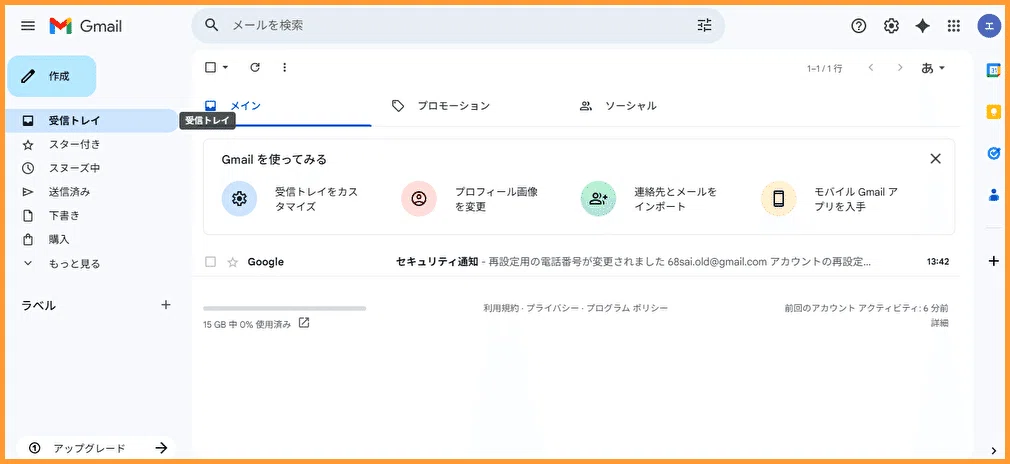The width and height of the screenshot is (1010, 464).
Task: Click the storage usage progress bar
Action: [x=284, y=308]
